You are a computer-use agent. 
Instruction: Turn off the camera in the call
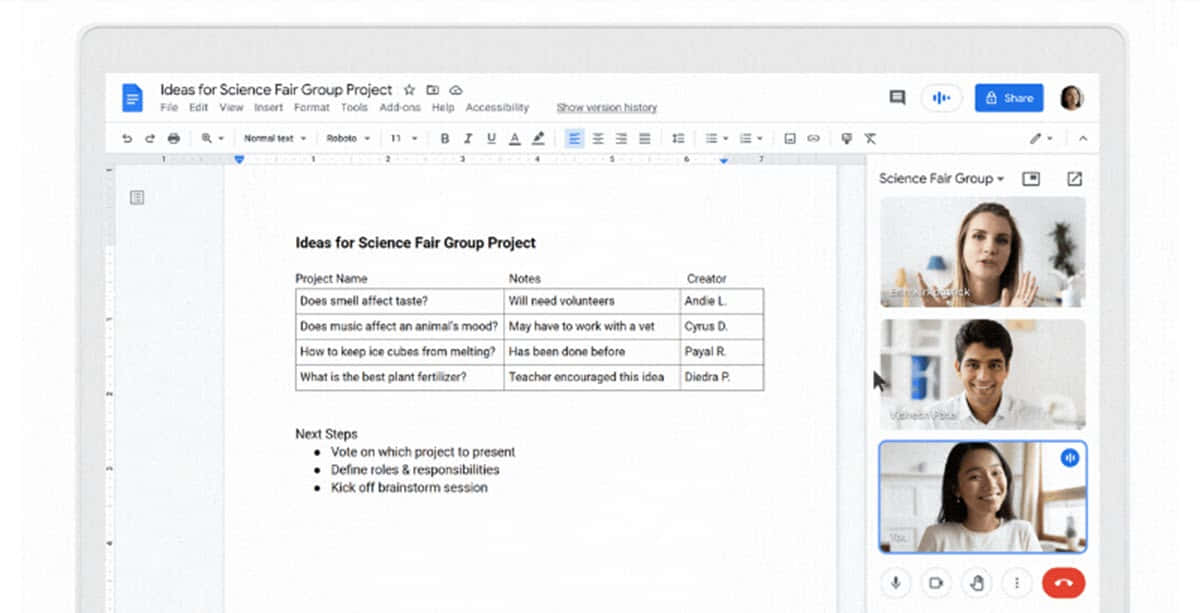click(936, 582)
